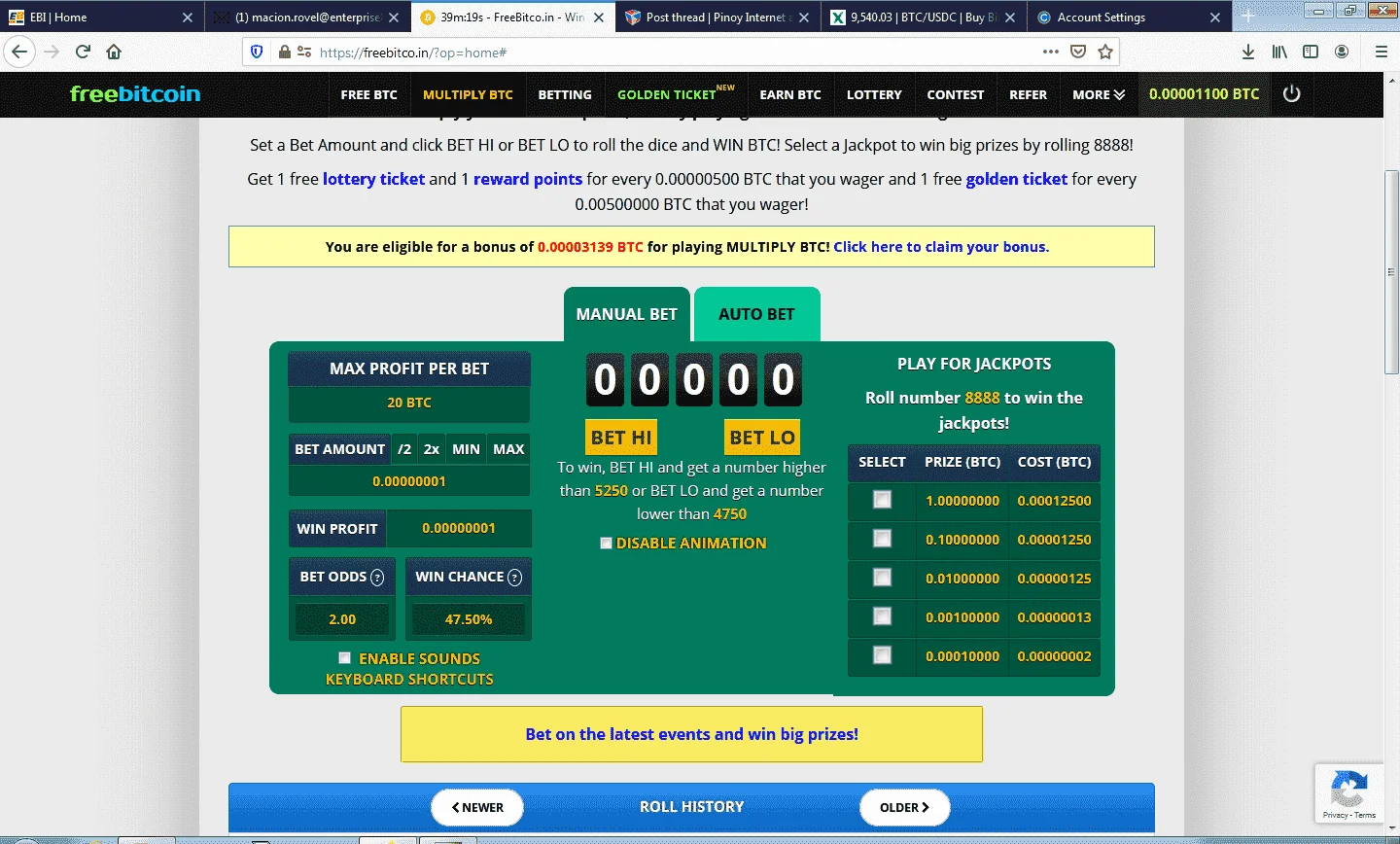Screen dimensions: 1400x844
Task: Close the Post thread tab
Action: pyautogui.click(x=804, y=18)
